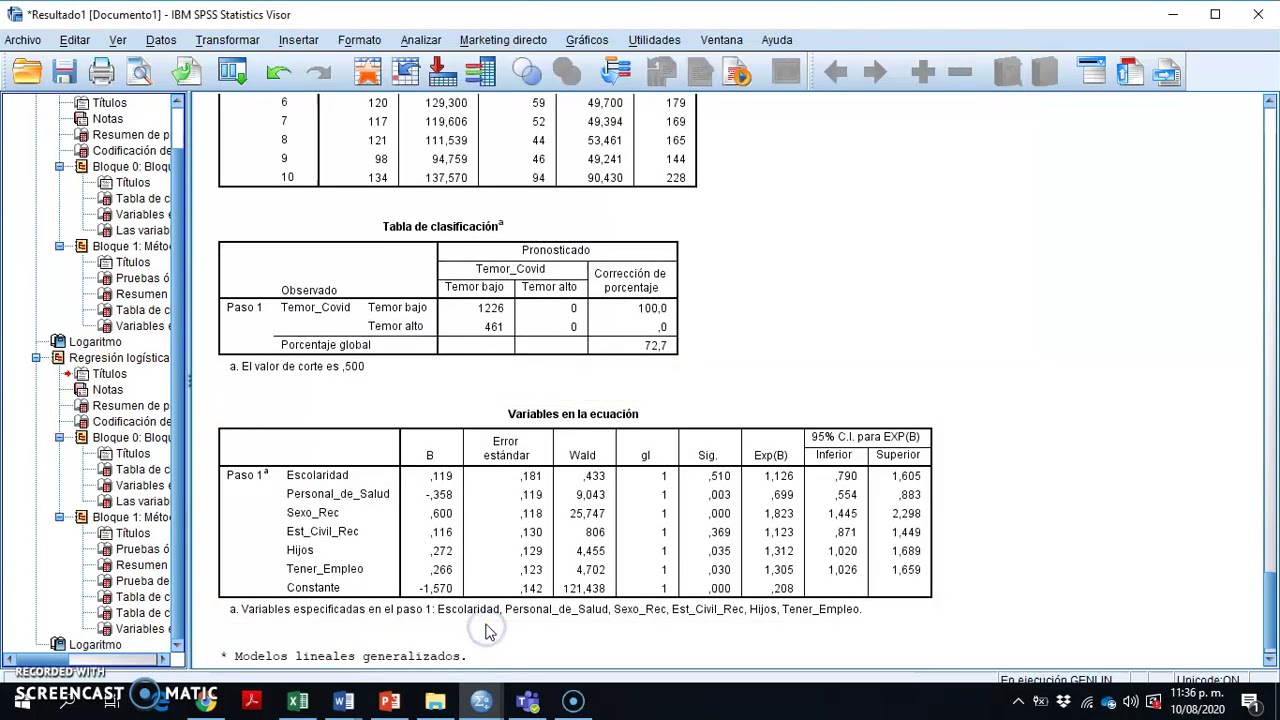
Task: Click the go to variable icon
Action: [x=442, y=71]
